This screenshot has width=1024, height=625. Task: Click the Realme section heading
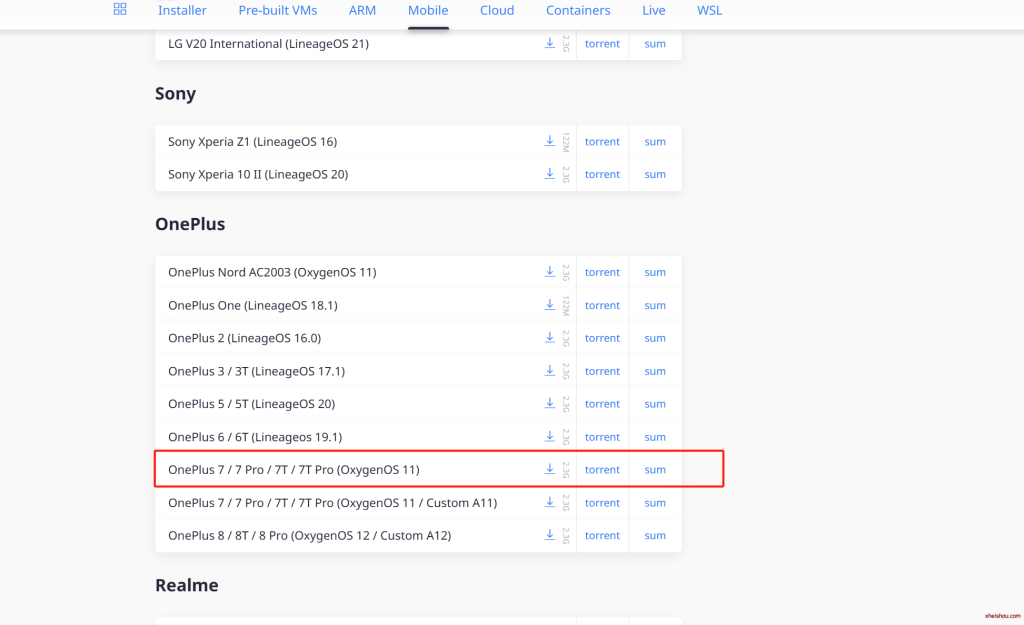(187, 585)
